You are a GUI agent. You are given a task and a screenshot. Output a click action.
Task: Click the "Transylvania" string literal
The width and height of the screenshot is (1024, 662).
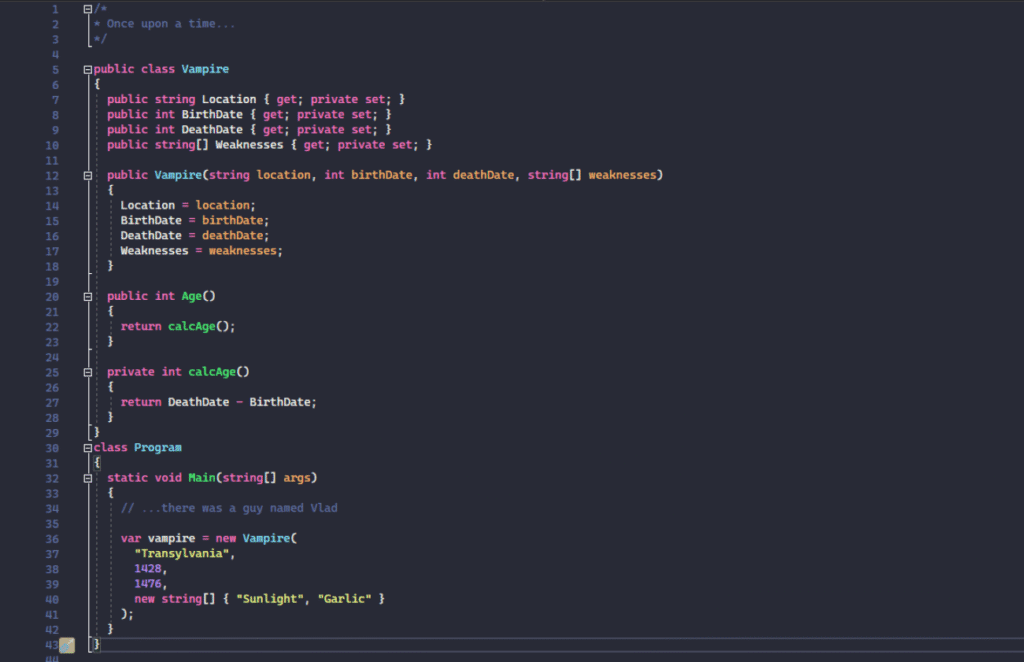point(182,554)
